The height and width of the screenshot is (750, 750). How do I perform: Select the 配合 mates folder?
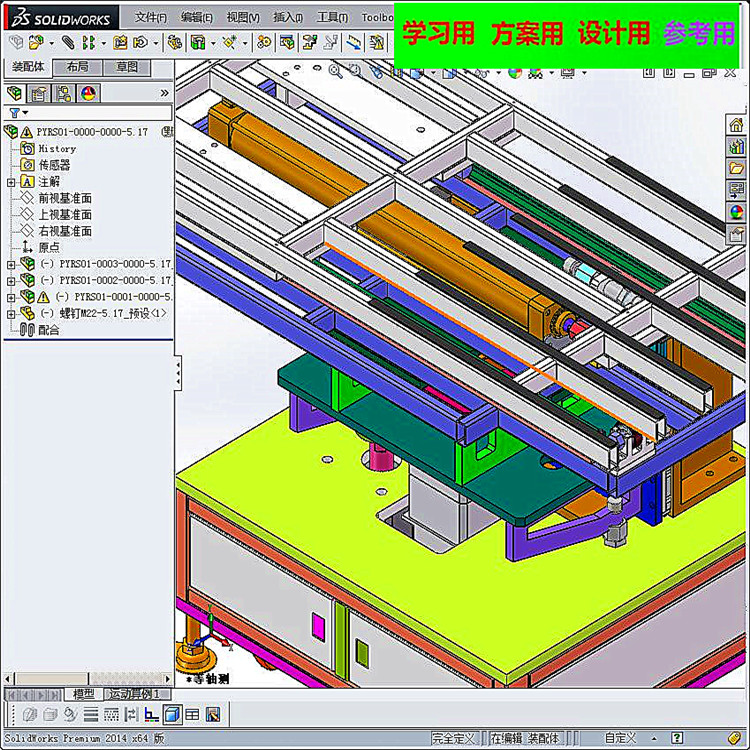tap(48, 330)
